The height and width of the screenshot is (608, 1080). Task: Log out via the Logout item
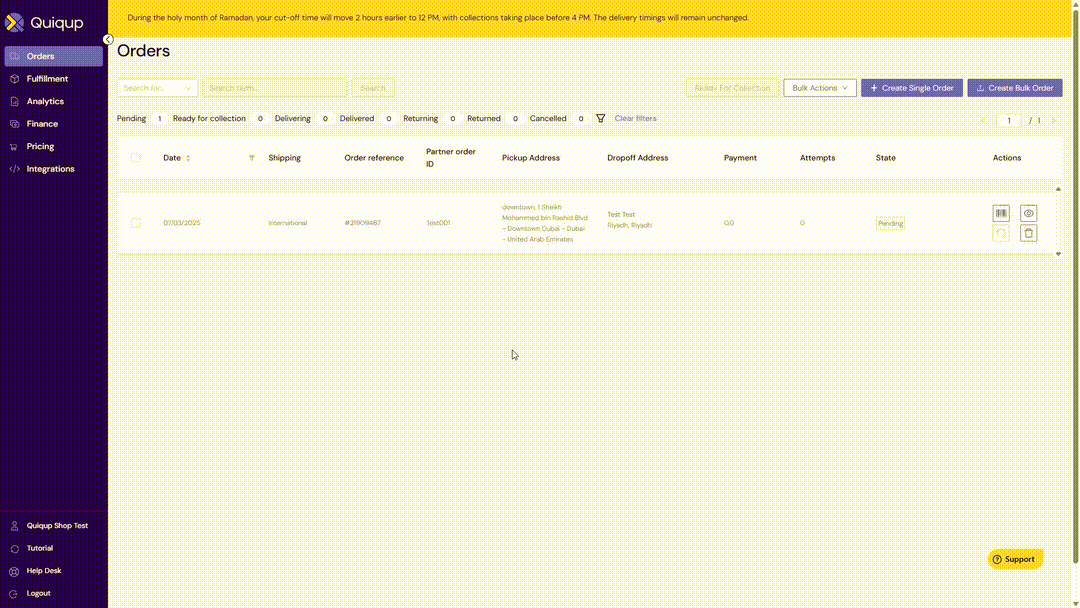[54, 593]
